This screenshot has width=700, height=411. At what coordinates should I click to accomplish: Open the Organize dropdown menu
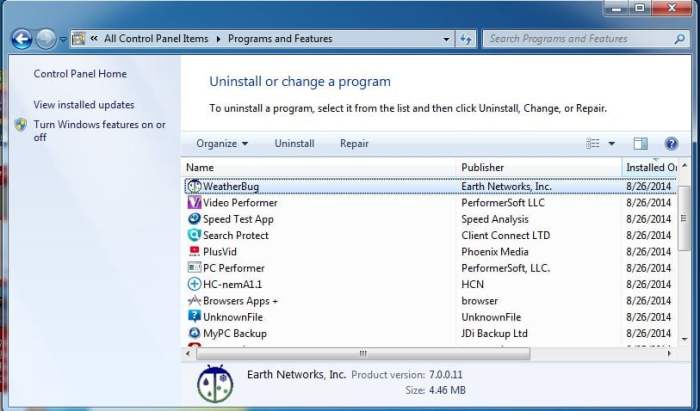(x=222, y=144)
